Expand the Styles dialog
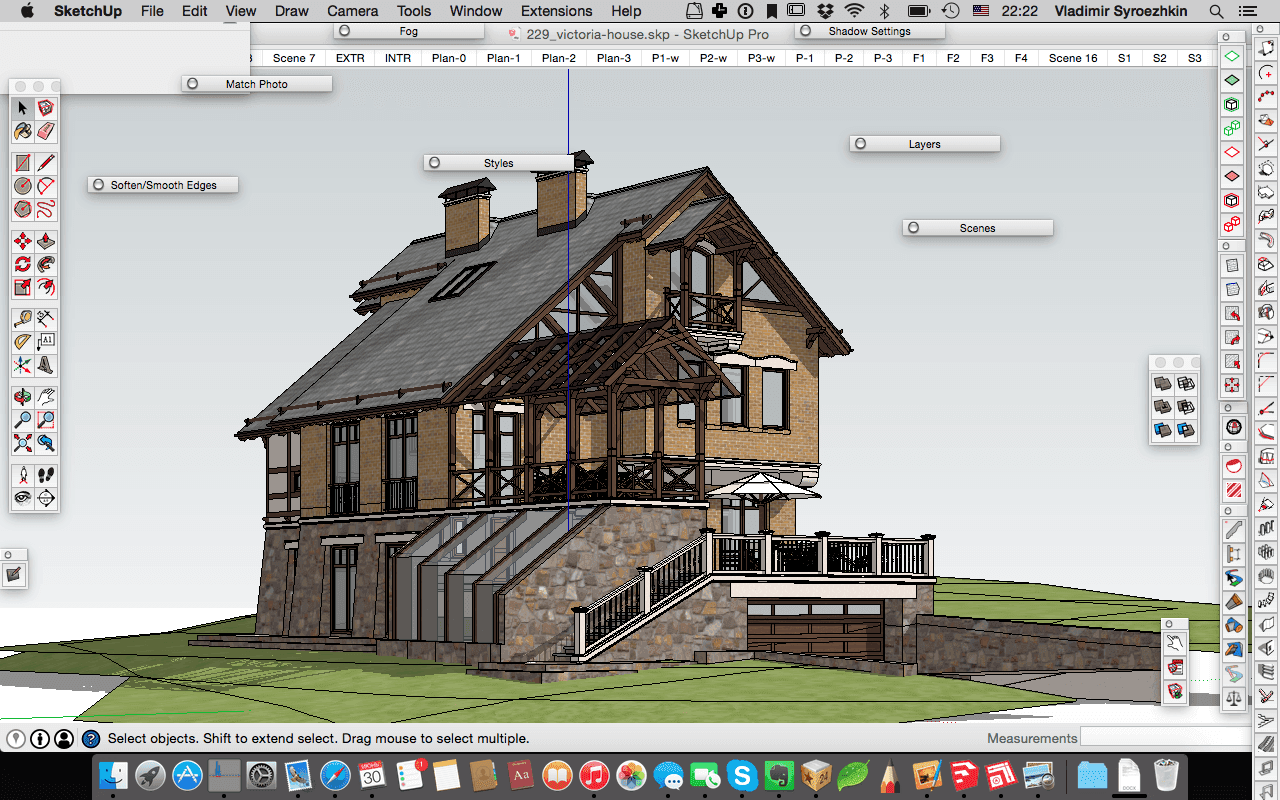Viewport: 1280px width, 800px height. point(434,162)
